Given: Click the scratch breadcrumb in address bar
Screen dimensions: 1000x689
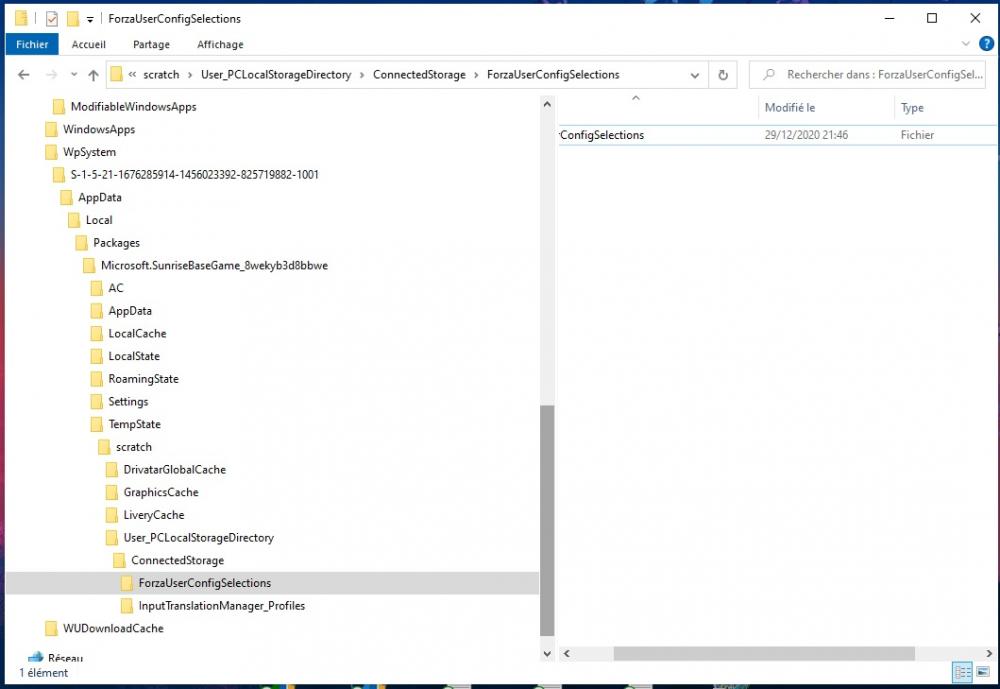Looking at the screenshot, I should coord(161,75).
